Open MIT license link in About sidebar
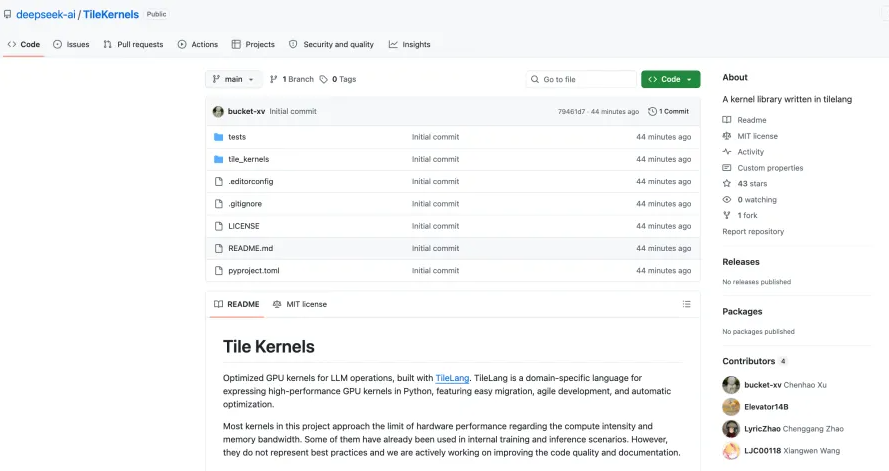This screenshot has width=889, height=471. point(757,136)
